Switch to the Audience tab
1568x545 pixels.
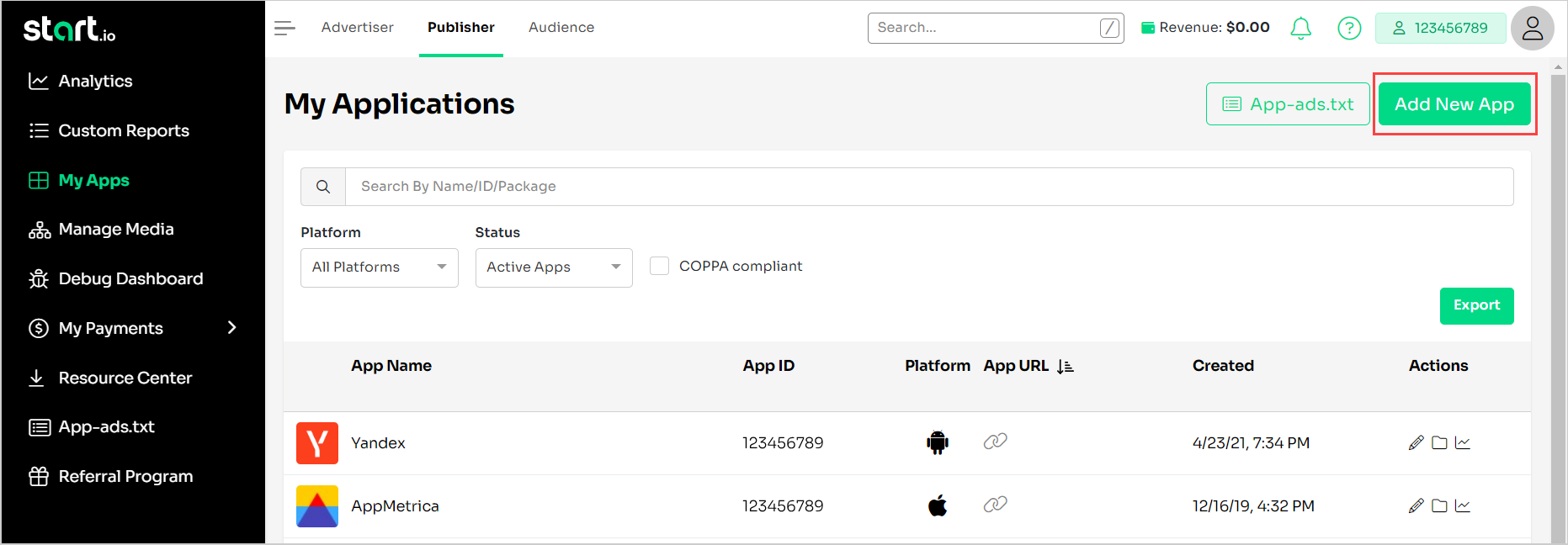(x=561, y=28)
